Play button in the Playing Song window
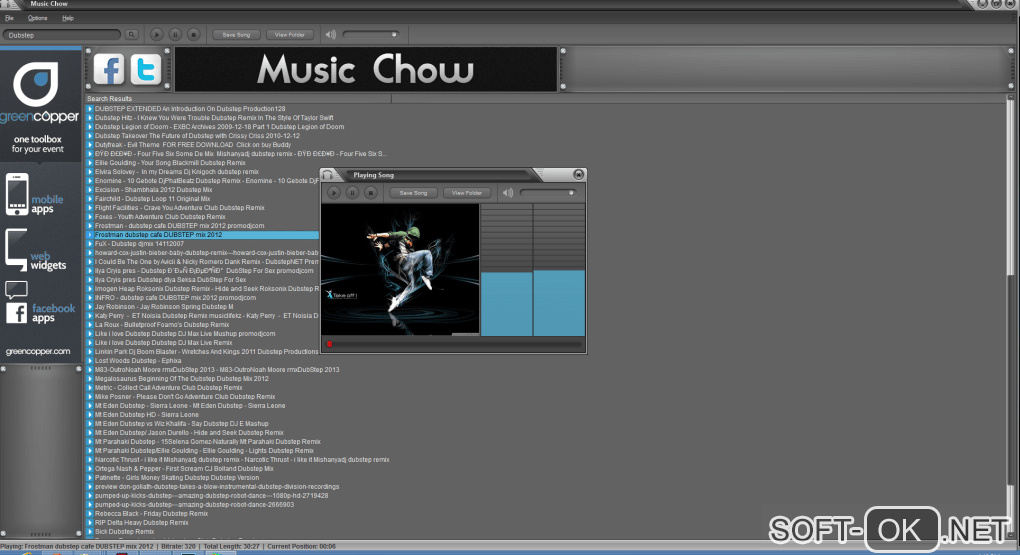Screen dimensions: 1020x555 [334, 193]
